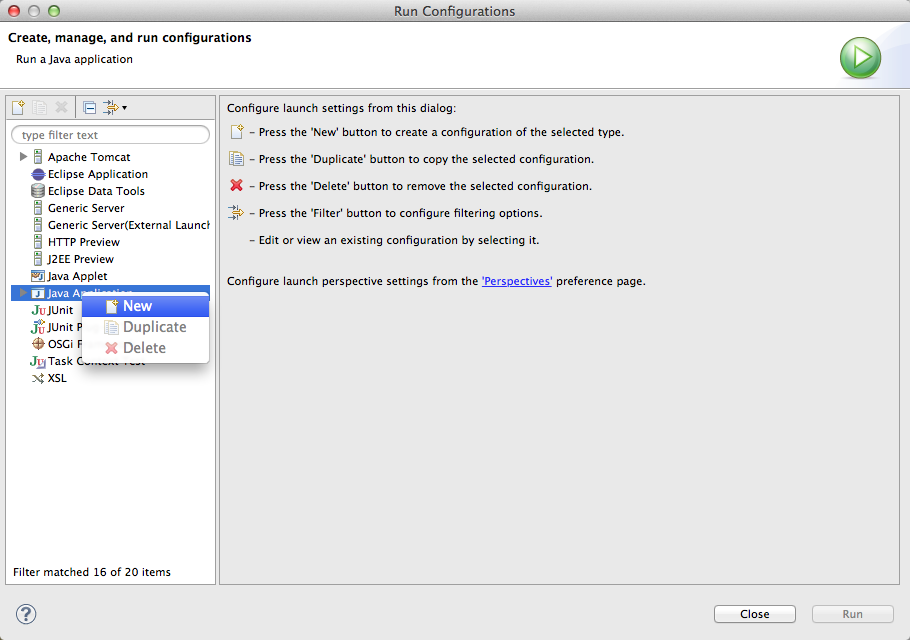Click the Close button
This screenshot has height=640, width=910.
pyautogui.click(x=754, y=614)
